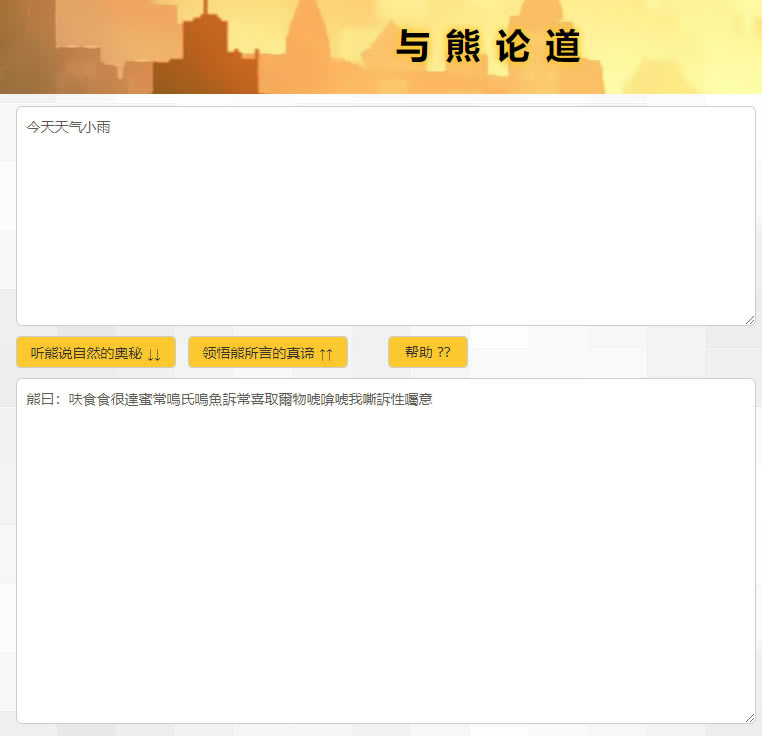Click the 论 character in the header title
The image size is (762, 736).
coord(513,46)
